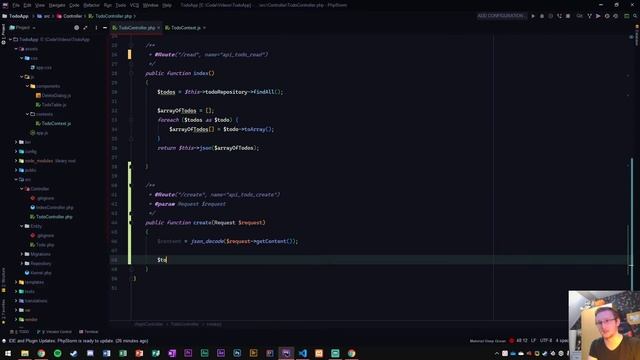Screen dimensions: 640x360
Task: Expand the Migrations folder
Action: coord(22,254)
